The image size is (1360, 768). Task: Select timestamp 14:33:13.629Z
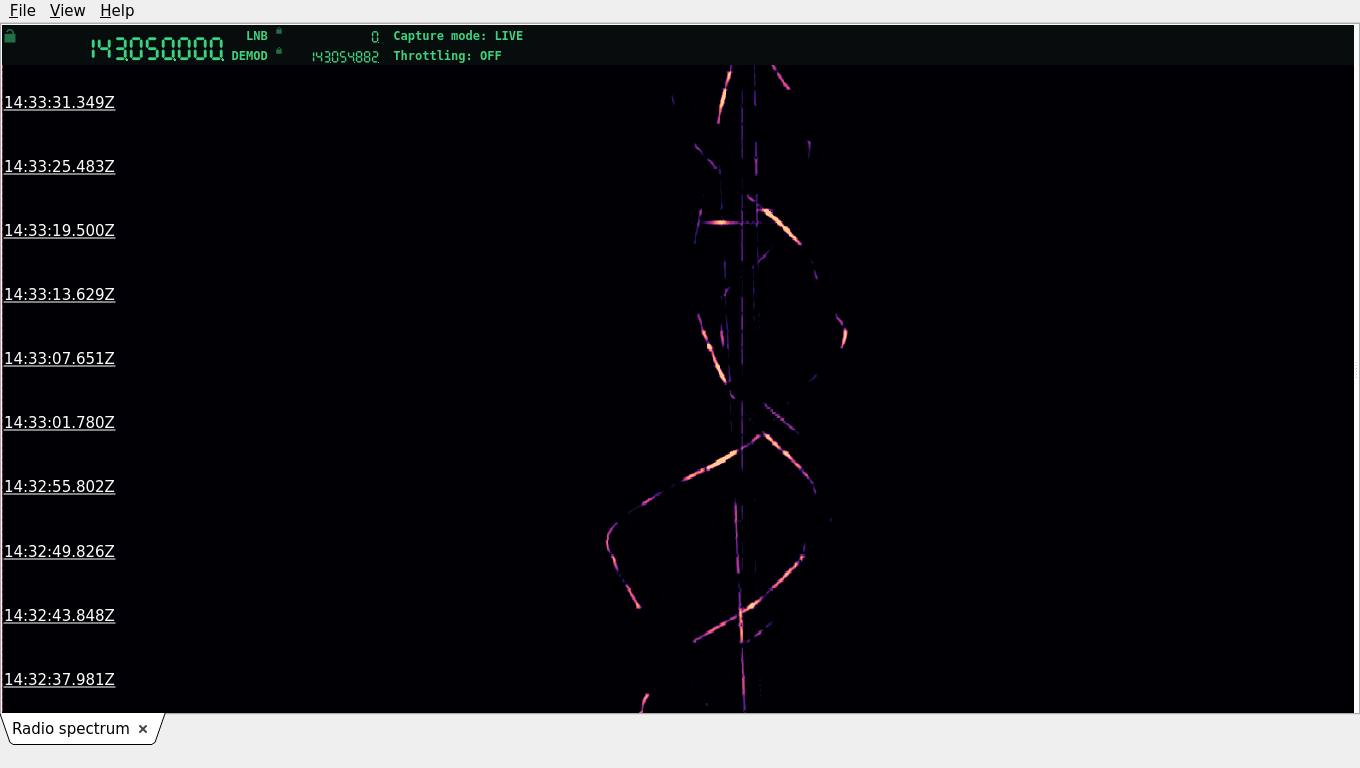coord(60,294)
